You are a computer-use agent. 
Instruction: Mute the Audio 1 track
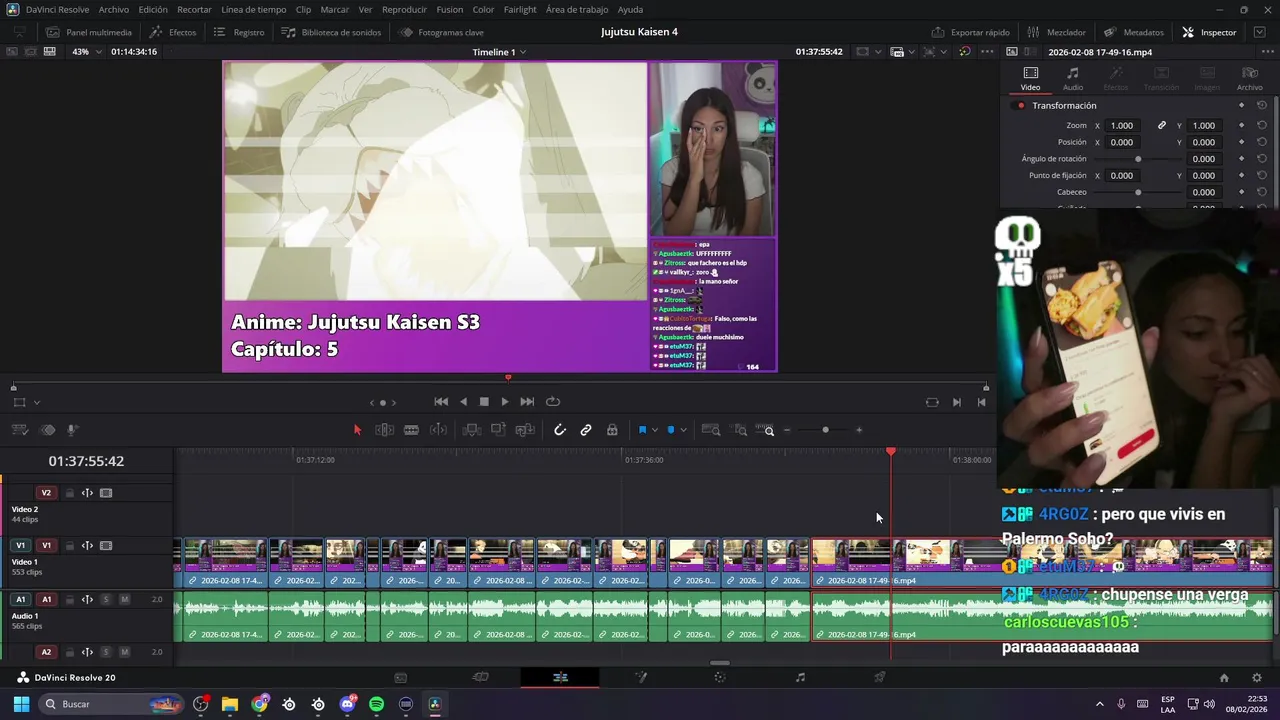point(124,599)
